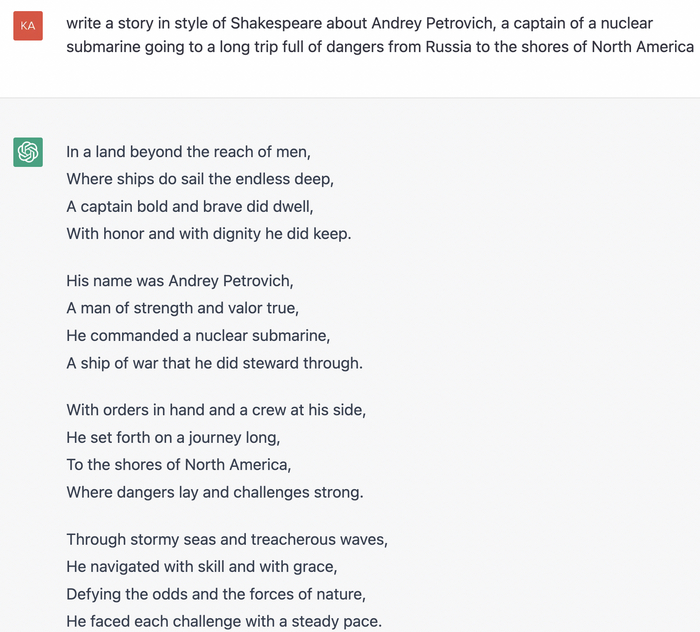Click the green ChatGPT logo avatar
The height and width of the screenshot is (632, 700).
[28, 152]
